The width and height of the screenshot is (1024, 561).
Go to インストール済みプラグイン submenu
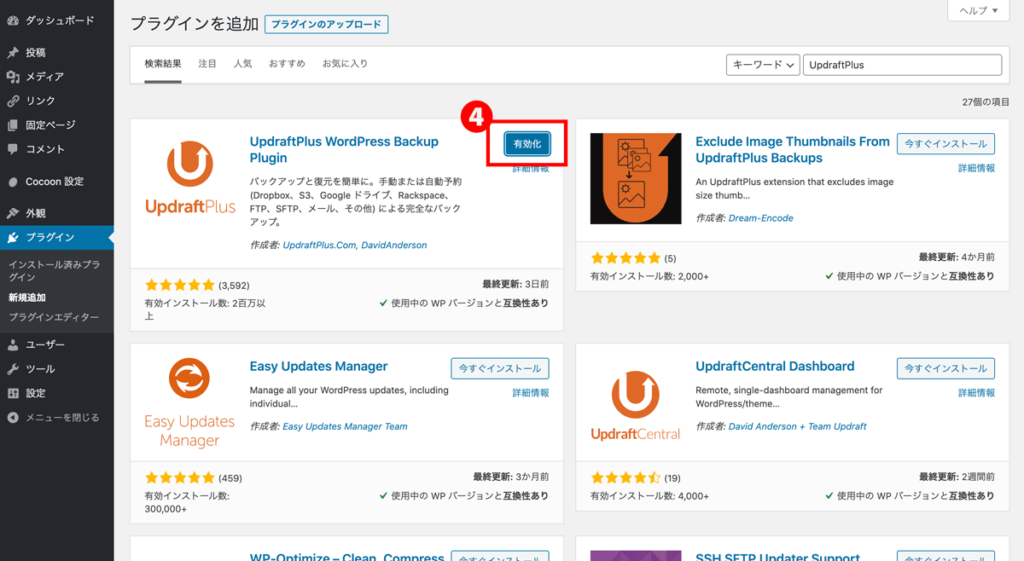point(54,271)
